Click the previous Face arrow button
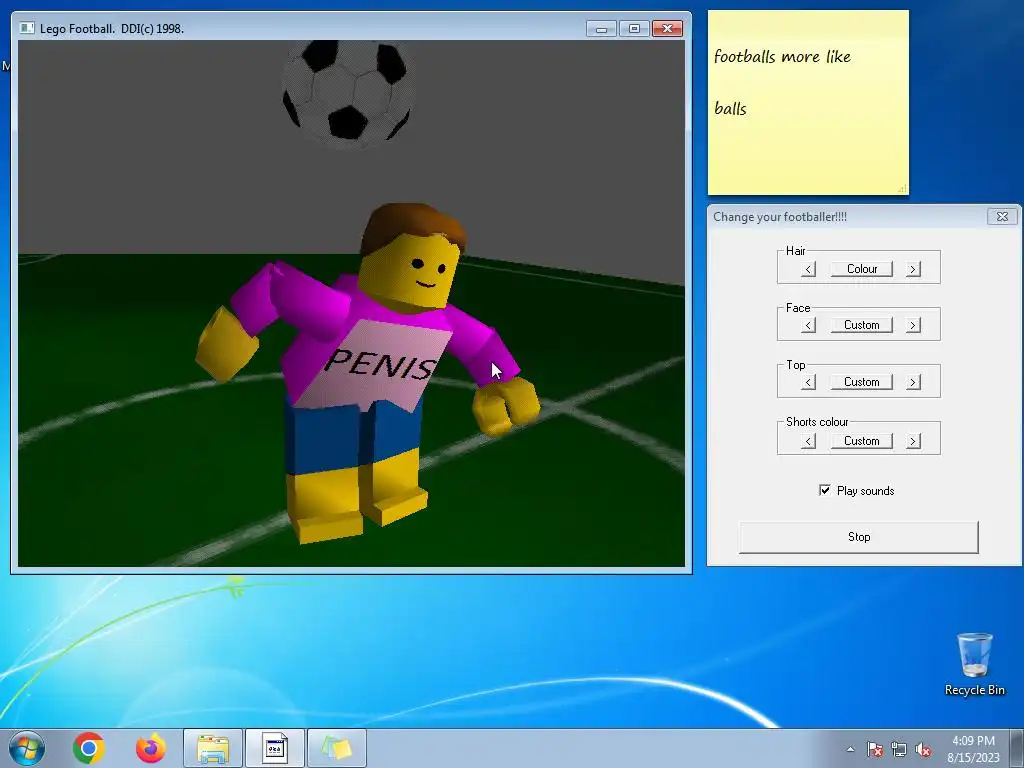The image size is (1024, 768). [x=808, y=325]
